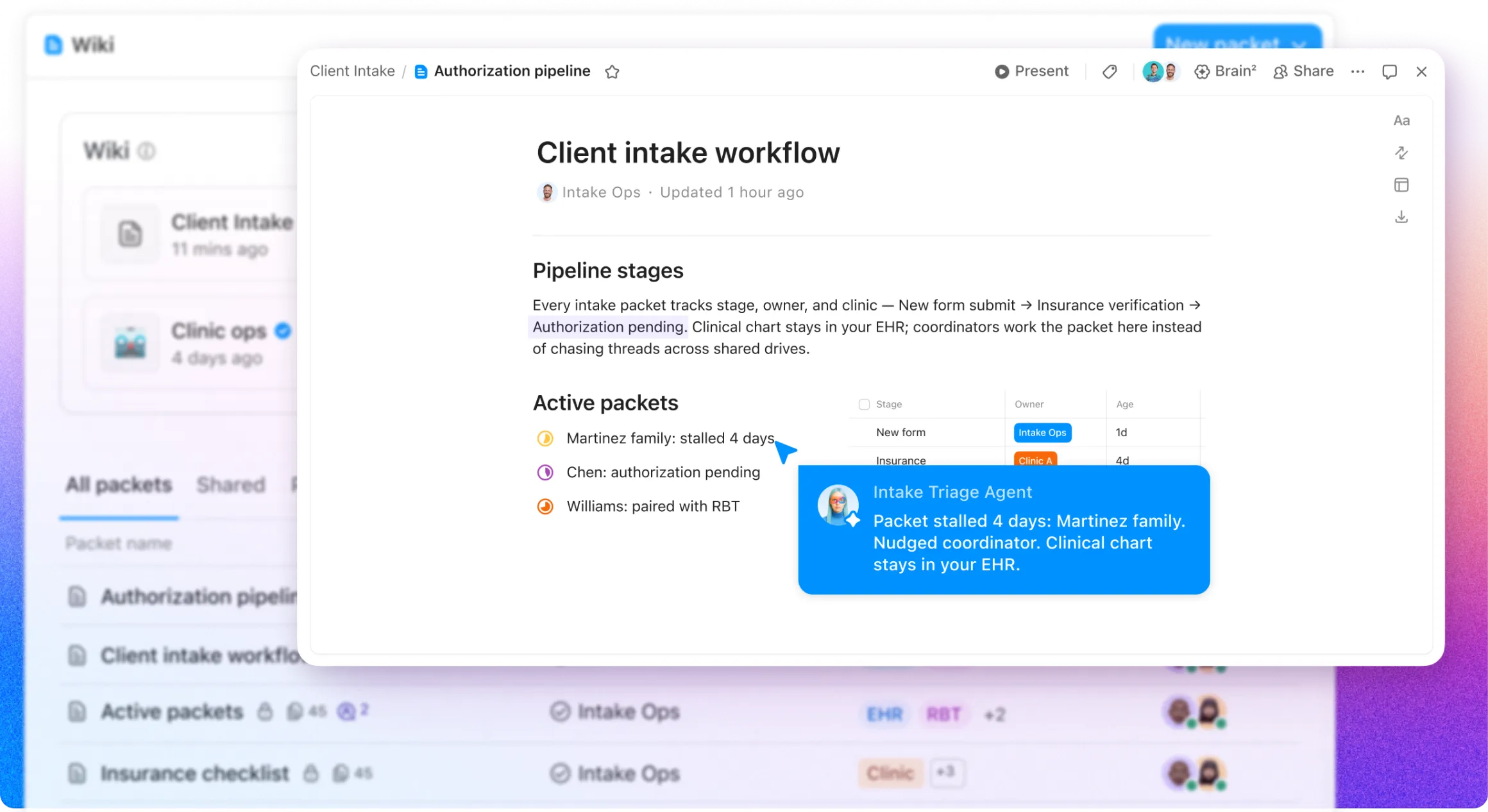Open the comments panel icon
The height and width of the screenshot is (812, 1488).
pos(1389,72)
